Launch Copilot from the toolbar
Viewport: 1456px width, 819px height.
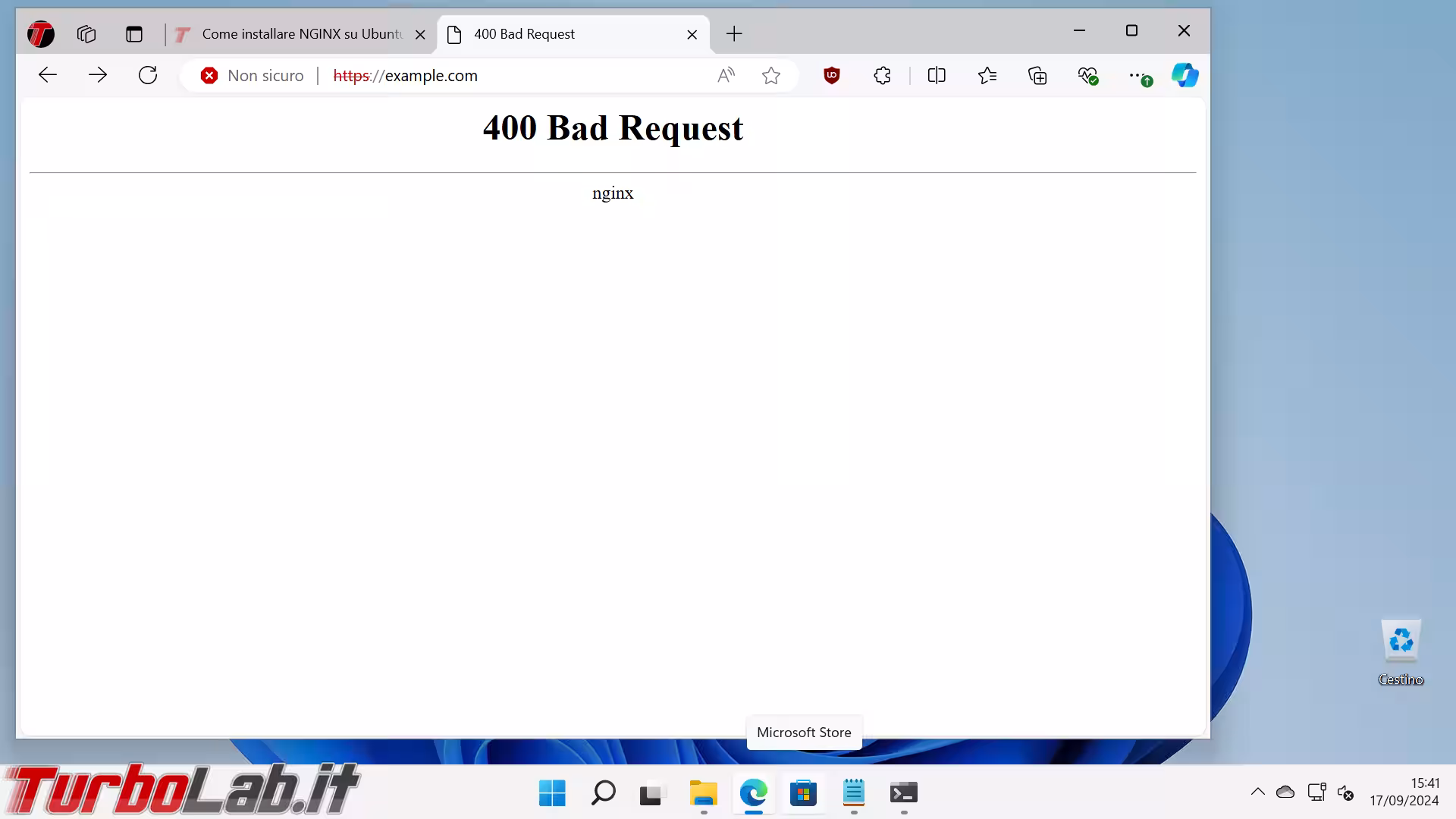coord(1185,75)
